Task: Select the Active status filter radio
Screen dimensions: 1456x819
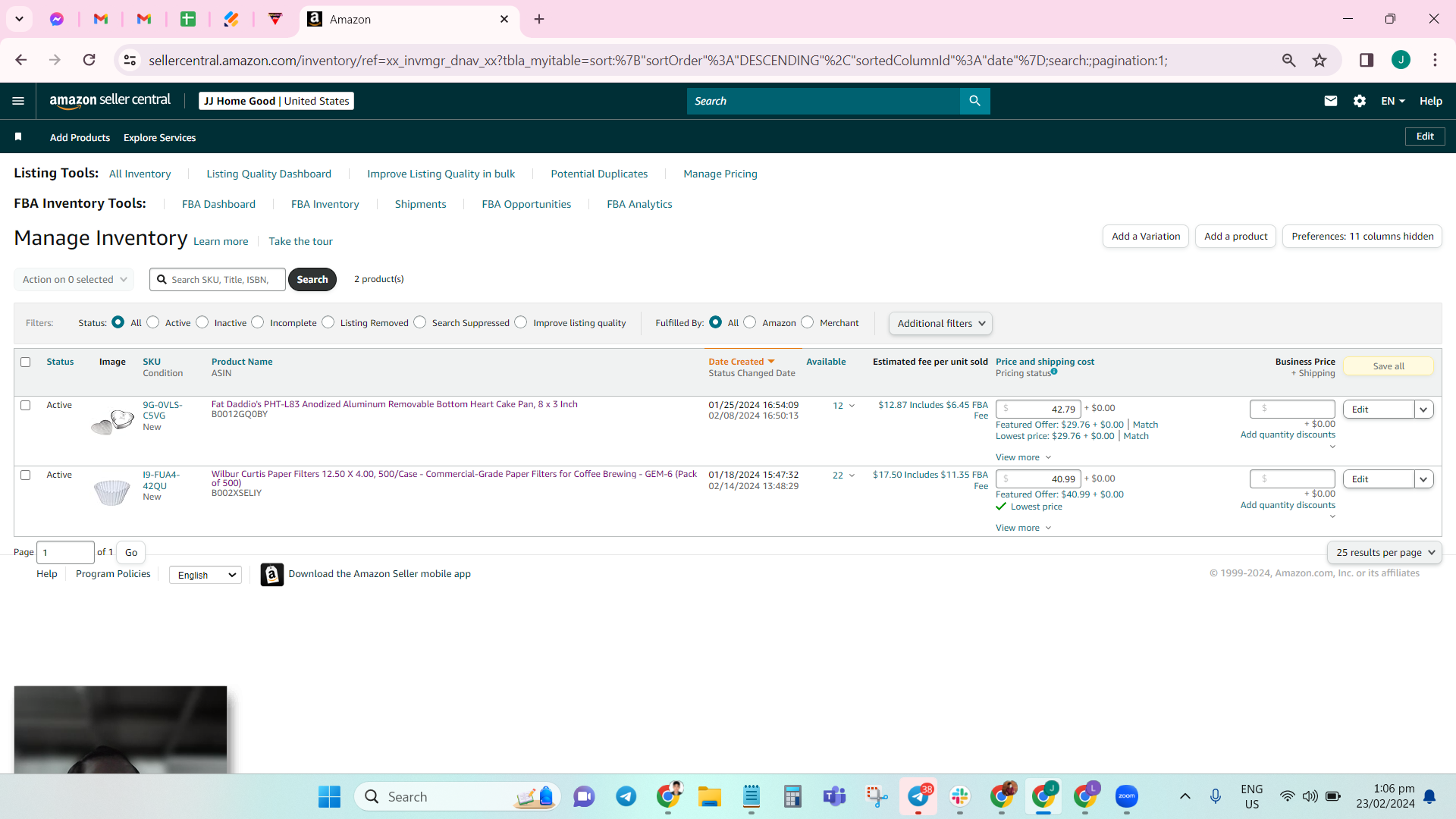Action: [153, 322]
